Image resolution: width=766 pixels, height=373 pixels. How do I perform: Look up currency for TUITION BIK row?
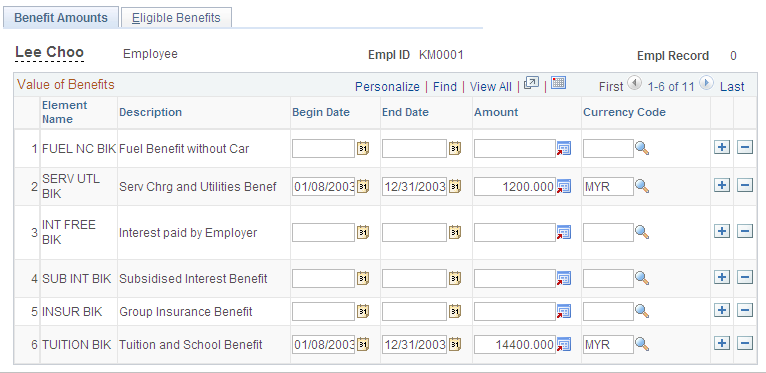coord(642,344)
